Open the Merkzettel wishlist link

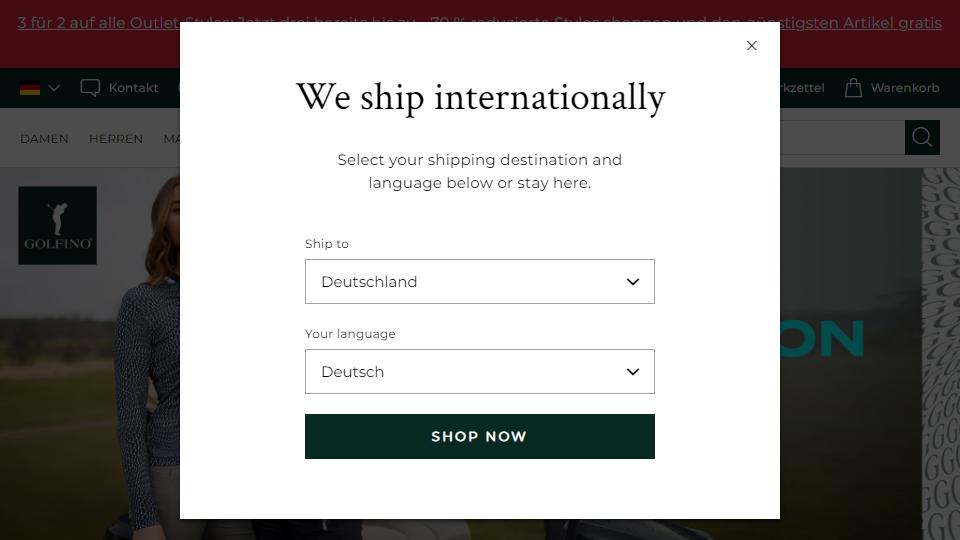[x=802, y=88]
